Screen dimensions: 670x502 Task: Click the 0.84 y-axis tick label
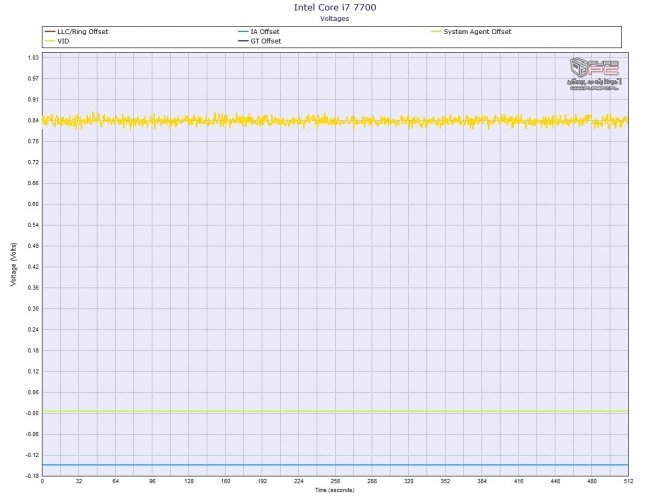coord(33,120)
